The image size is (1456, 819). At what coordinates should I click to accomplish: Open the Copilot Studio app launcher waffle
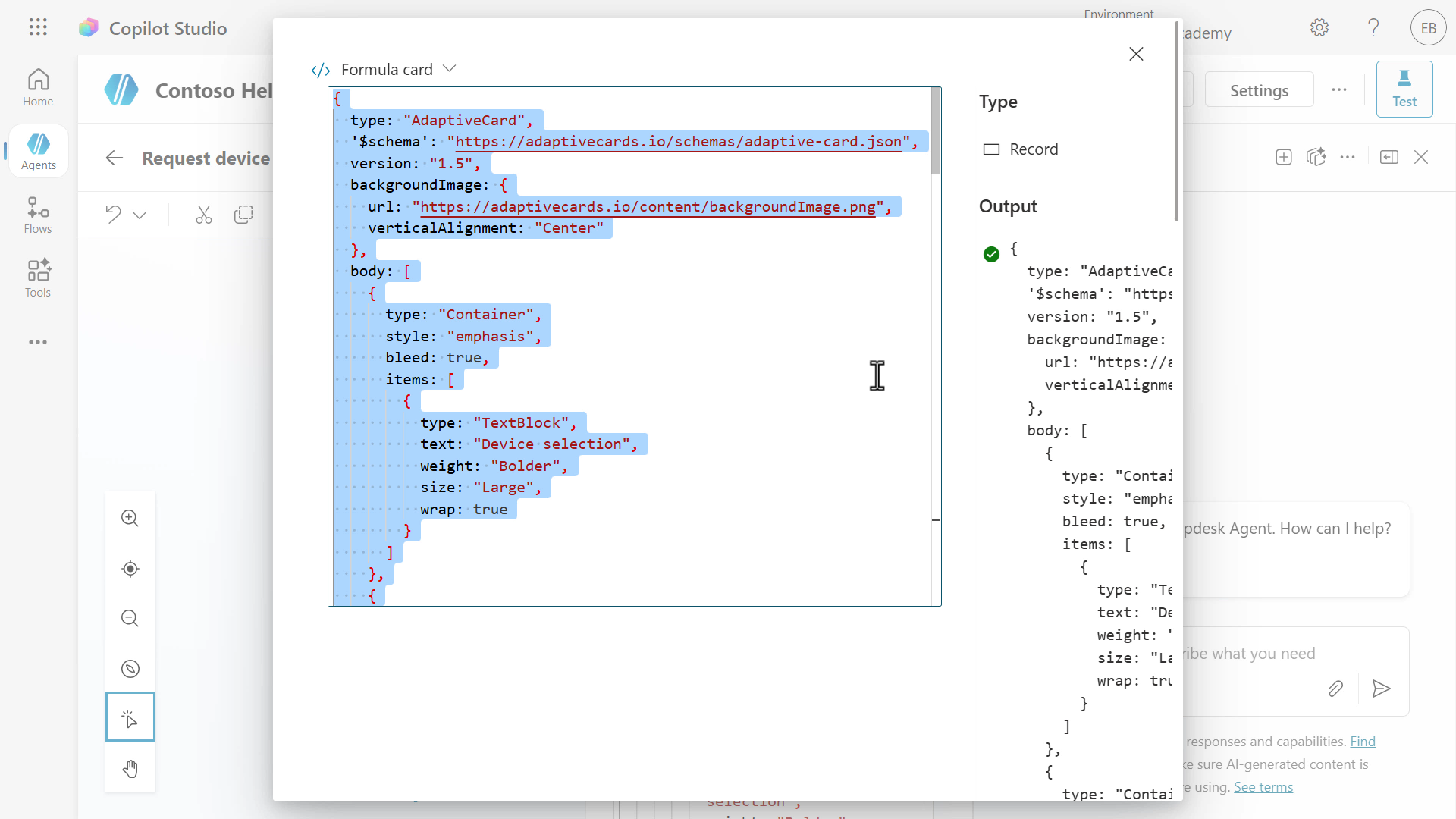tap(37, 27)
